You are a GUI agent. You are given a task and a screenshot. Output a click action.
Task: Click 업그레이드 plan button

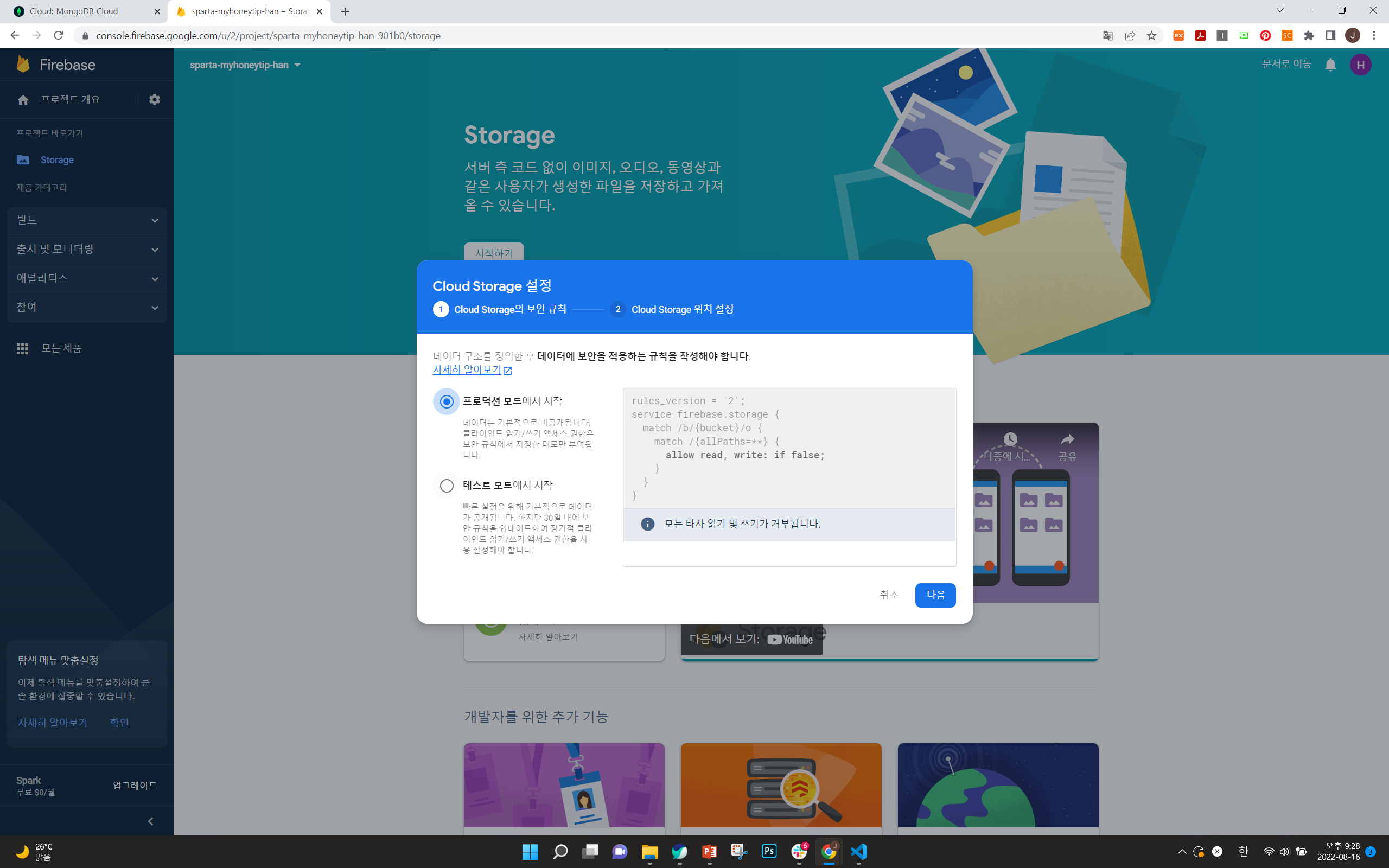[x=135, y=786]
